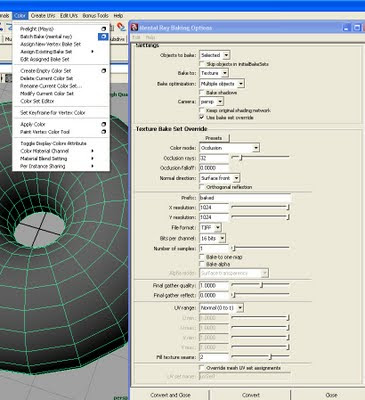Click the Maya icon in baking options title bar

click(x=135, y=28)
